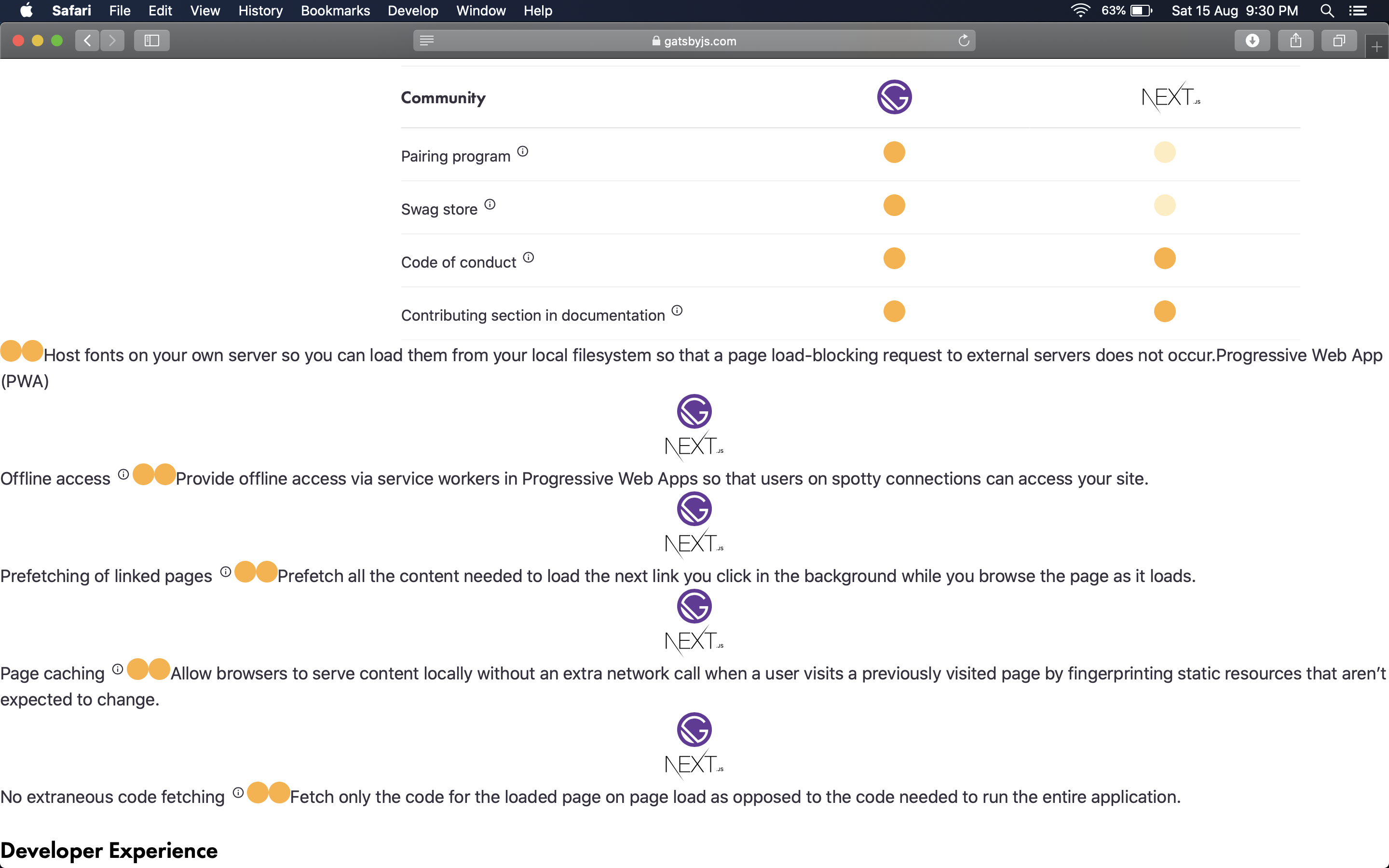Screen dimensions: 1389x868
Task: Click the info icon next to Swag store
Action: click(490, 205)
